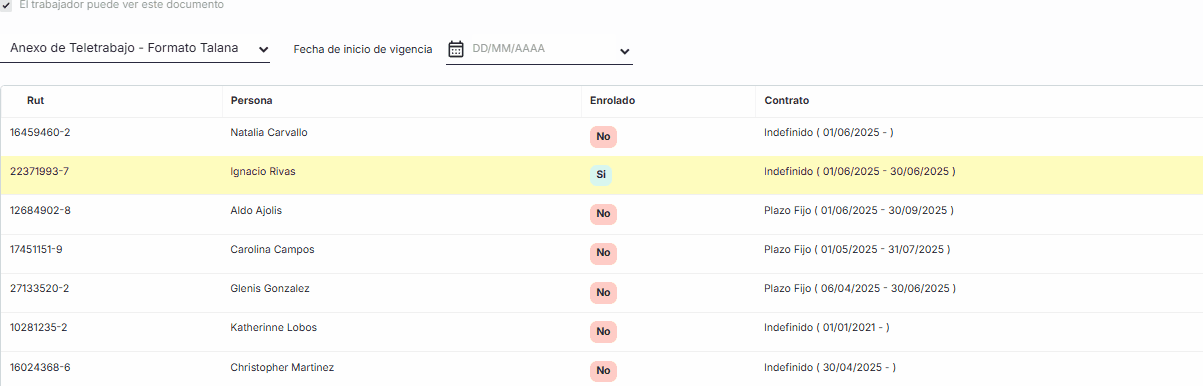Screen dimensions: 1203x386
Task: Click Katherinne Lobos's 'No' enrolled badge
Action: tap(603, 331)
